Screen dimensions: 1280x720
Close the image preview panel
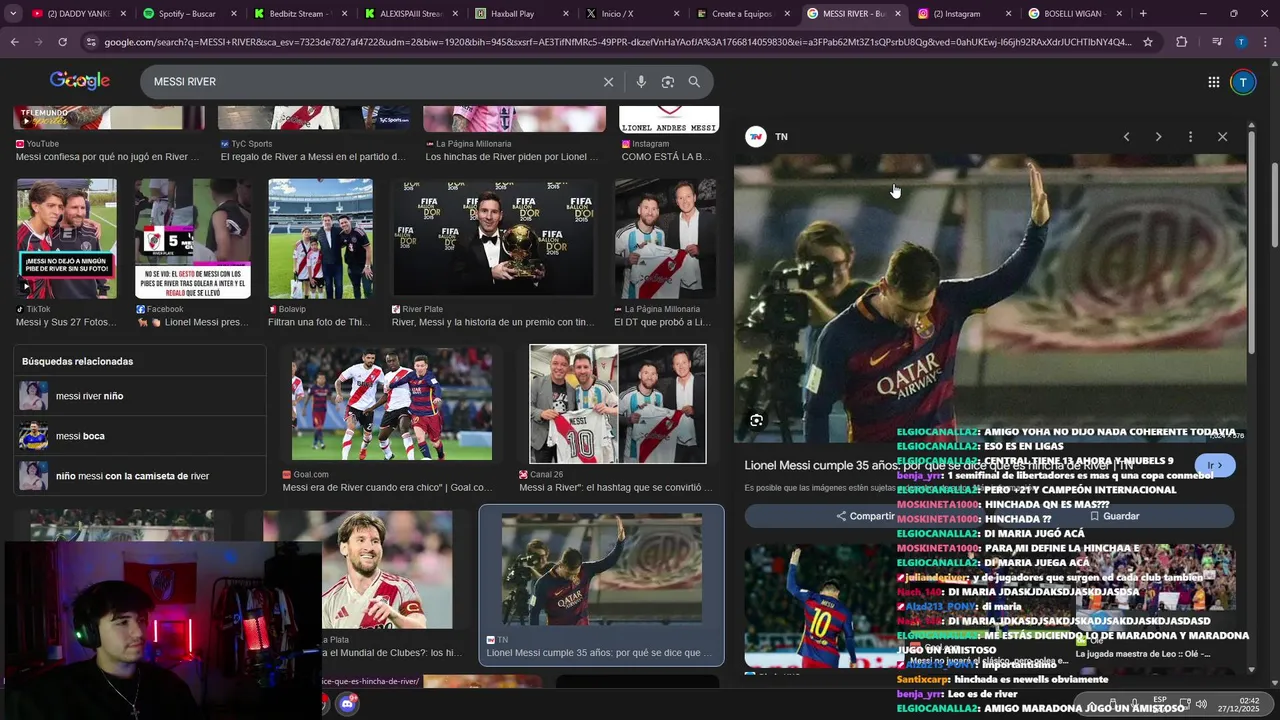[1222, 137]
